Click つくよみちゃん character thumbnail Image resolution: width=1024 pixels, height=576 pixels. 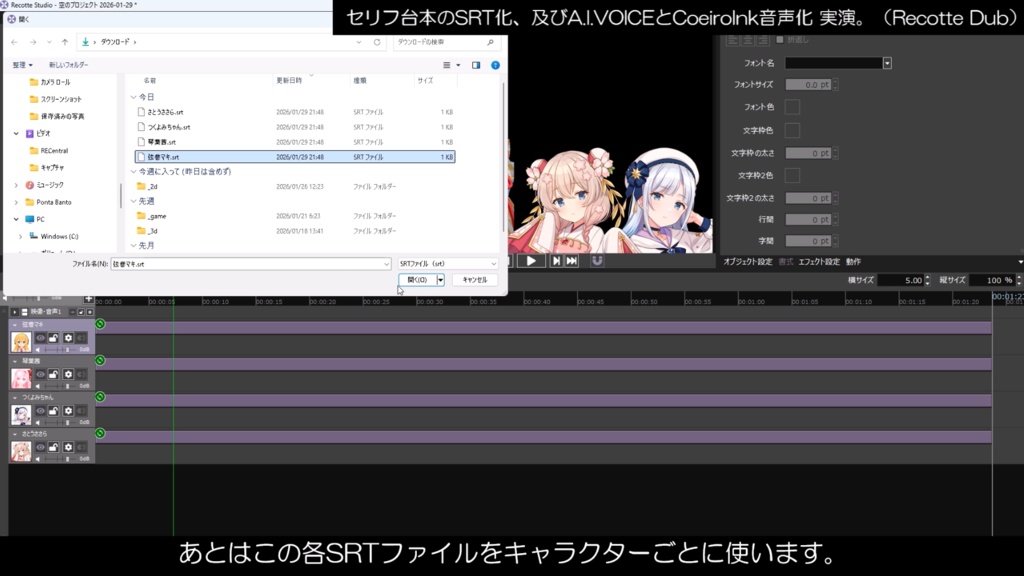click(21, 415)
